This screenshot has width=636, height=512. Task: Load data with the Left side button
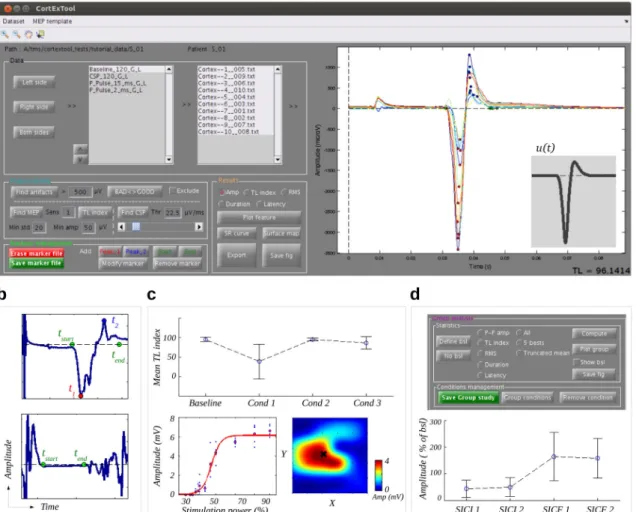point(34,82)
